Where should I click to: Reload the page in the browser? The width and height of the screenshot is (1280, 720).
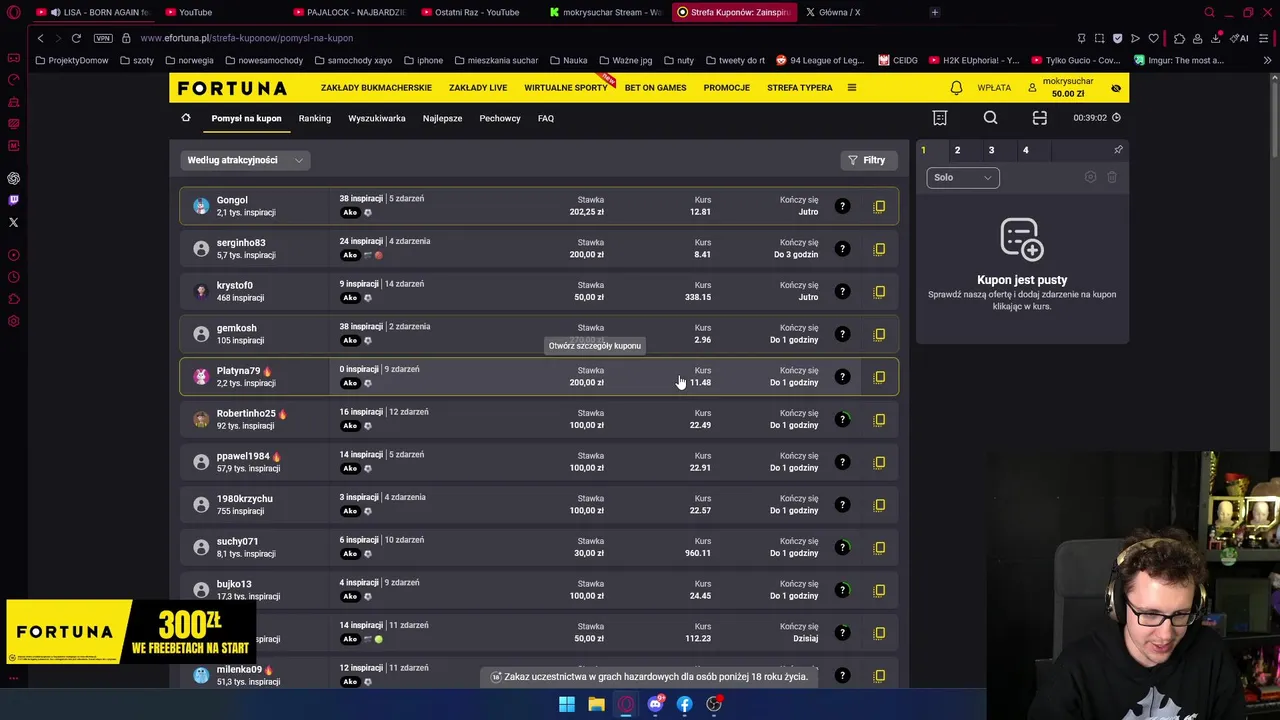point(76,38)
